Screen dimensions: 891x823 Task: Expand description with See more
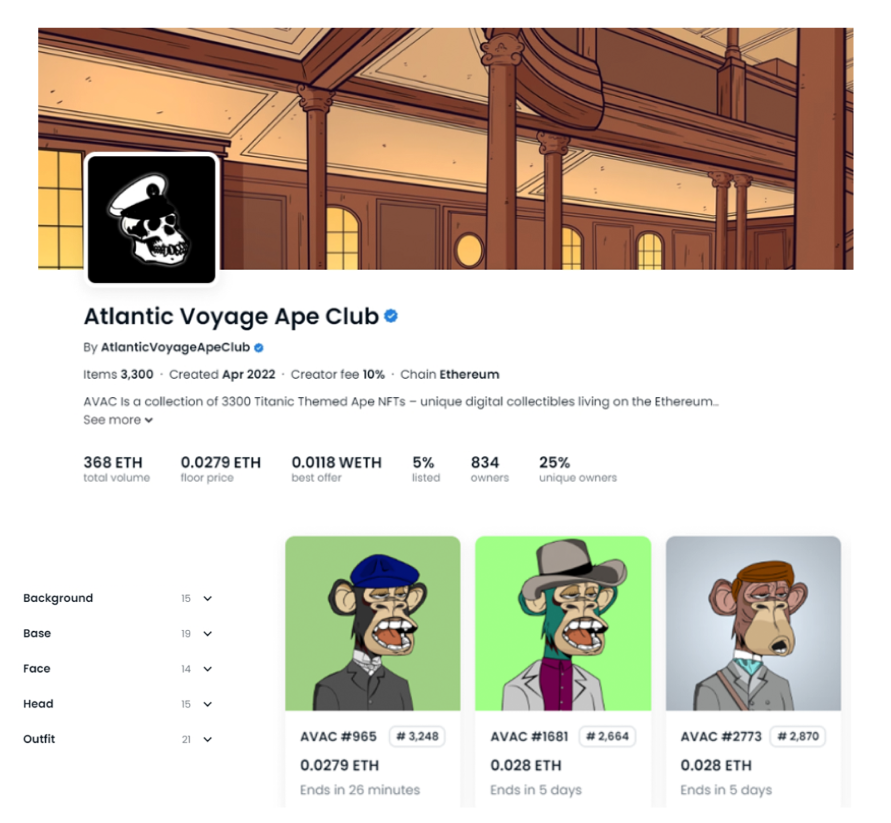(118, 420)
